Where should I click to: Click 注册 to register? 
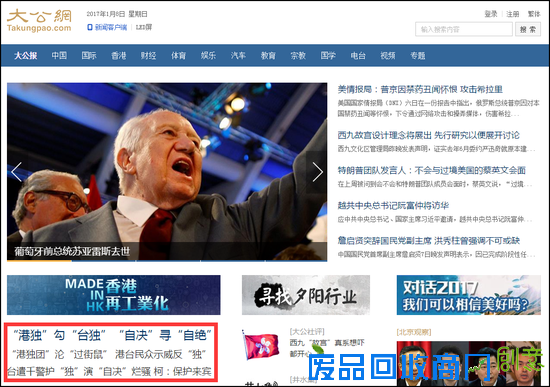[512, 14]
